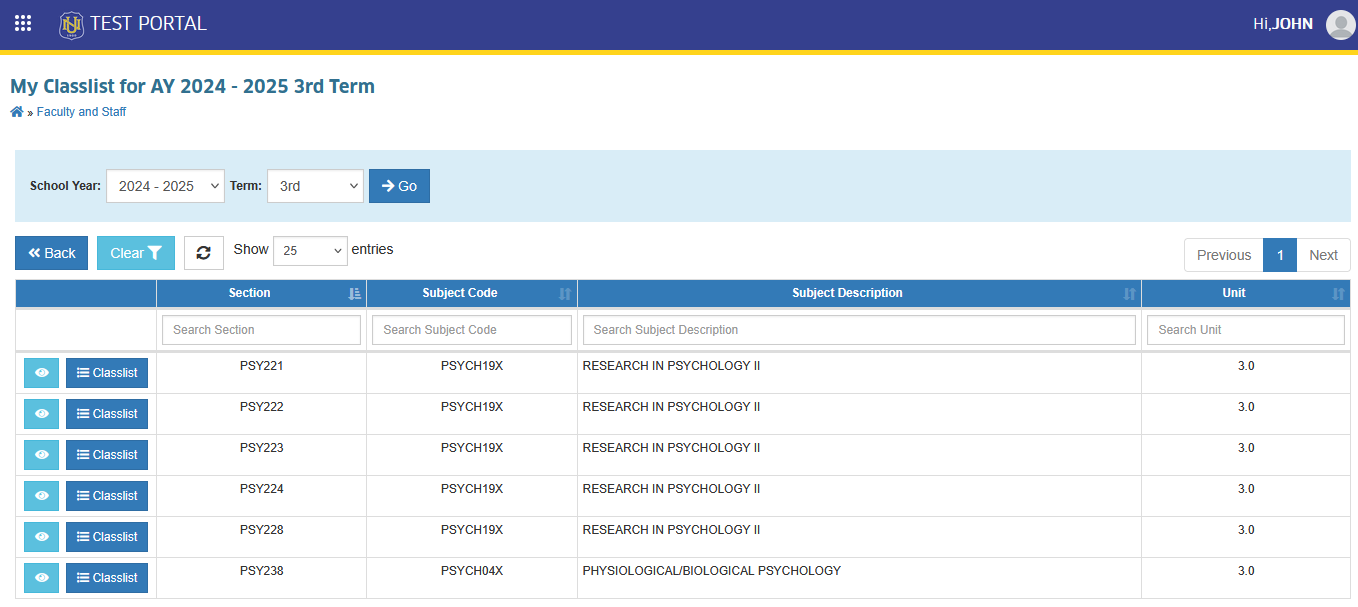1358x607 pixels.
Task: Click the Back button
Action: pyautogui.click(x=52, y=253)
